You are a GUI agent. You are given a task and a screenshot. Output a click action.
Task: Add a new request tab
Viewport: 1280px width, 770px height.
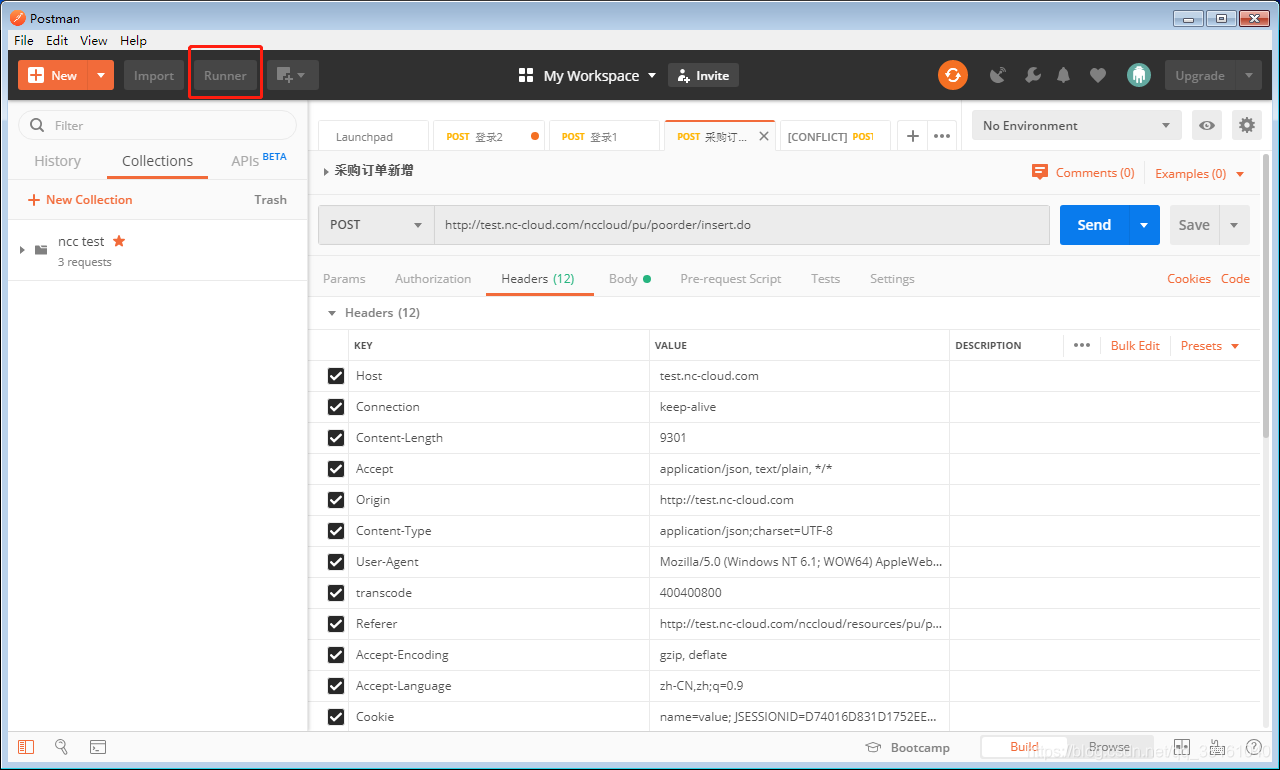tap(912, 136)
